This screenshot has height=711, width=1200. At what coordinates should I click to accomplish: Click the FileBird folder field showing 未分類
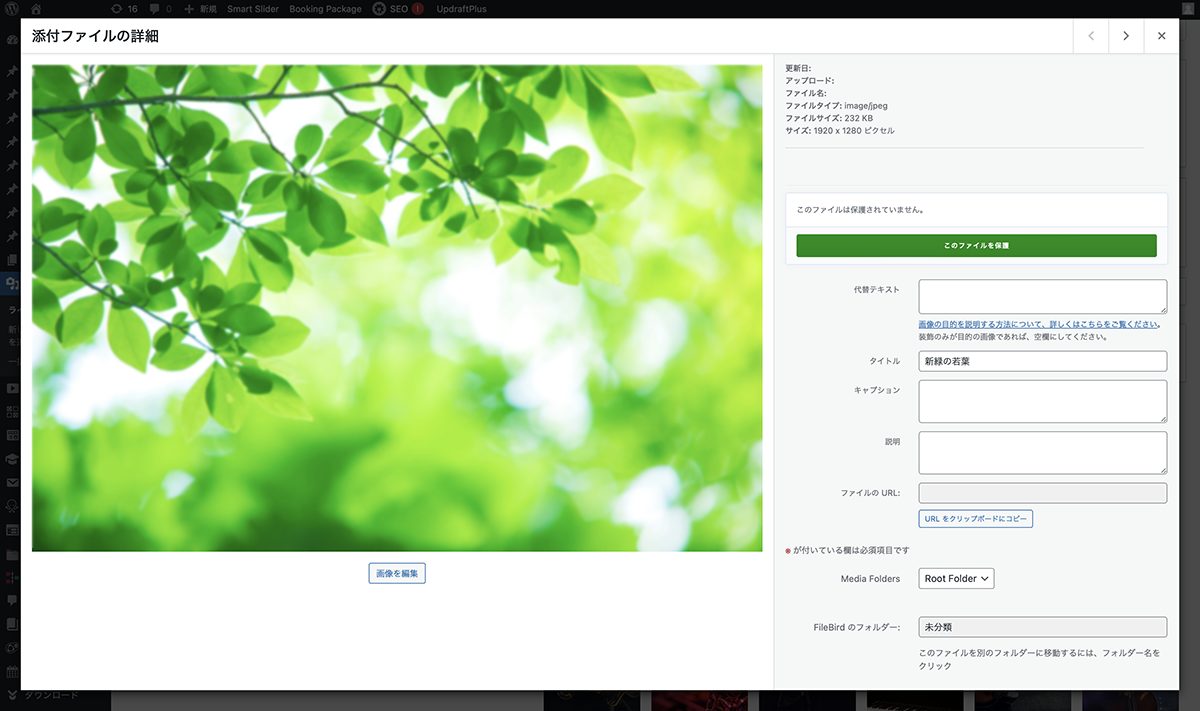click(x=1042, y=627)
